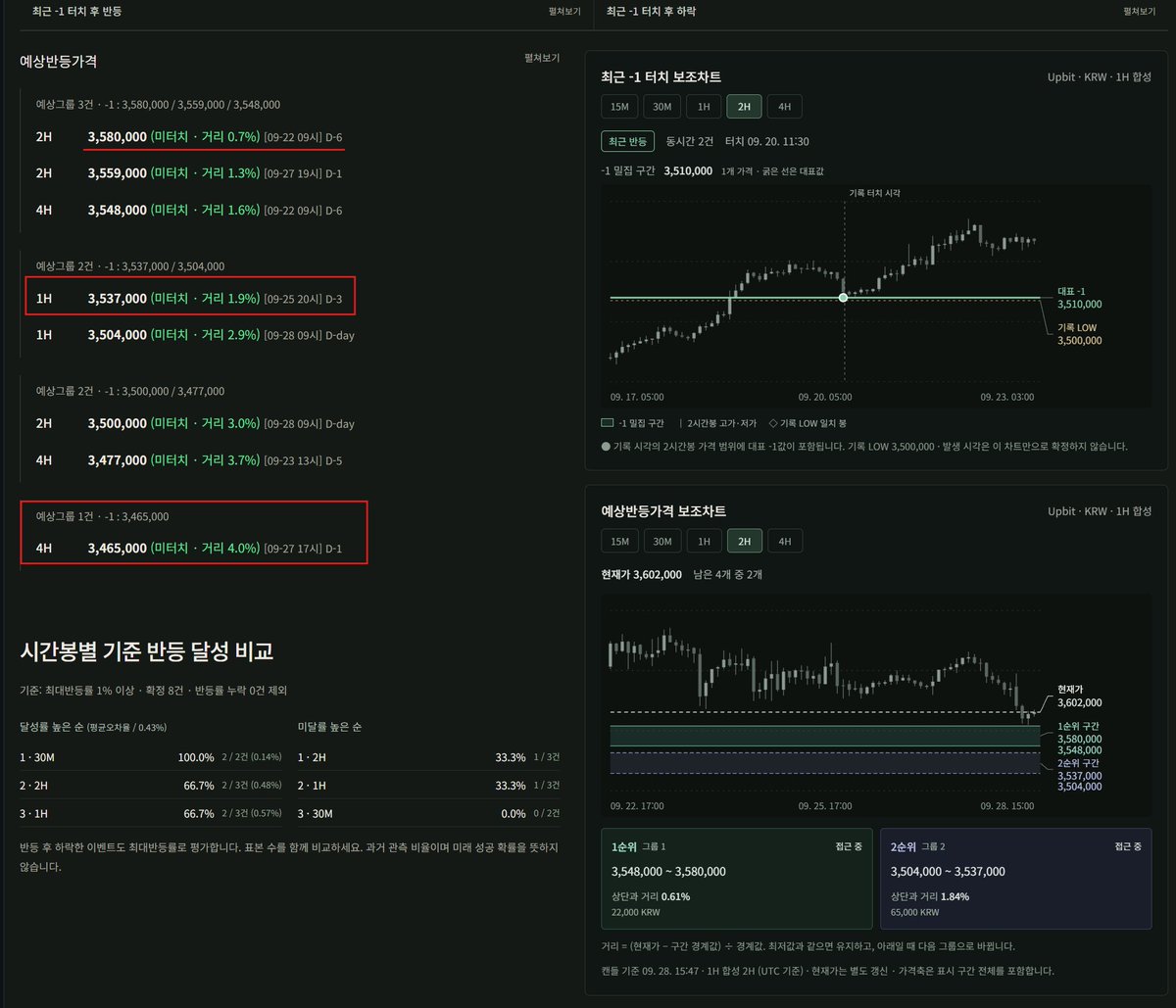Click the 4H 3,548,000 price row
The height and width of the screenshot is (1008, 1176).
click(x=188, y=210)
